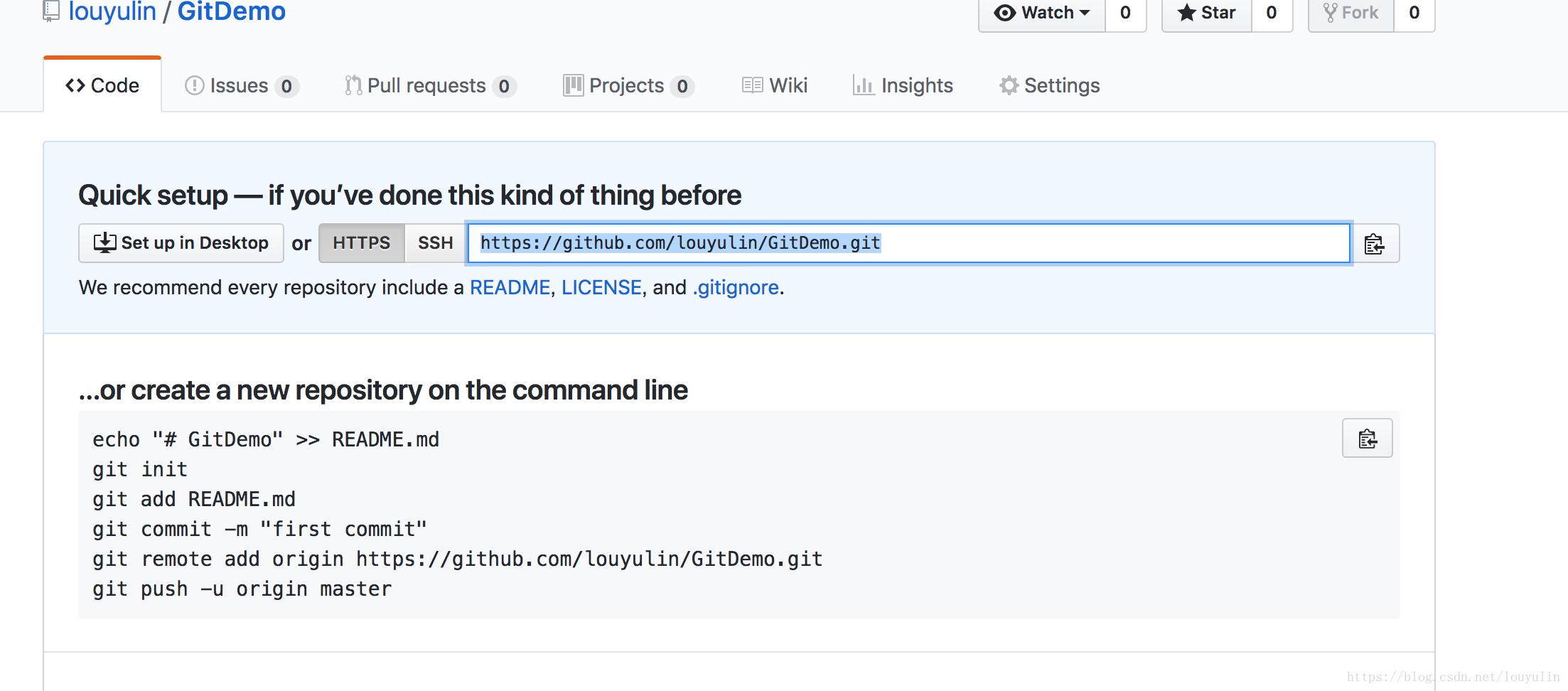Click the Quick setup heading text
Viewport: 1568px width, 691px height.
pyautogui.click(x=409, y=195)
